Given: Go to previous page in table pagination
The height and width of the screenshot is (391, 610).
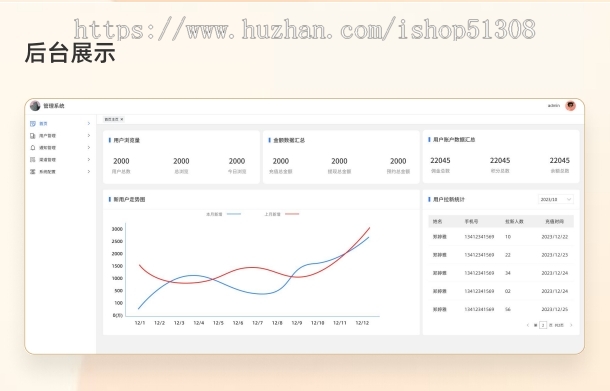Looking at the screenshot, I should (528, 325).
